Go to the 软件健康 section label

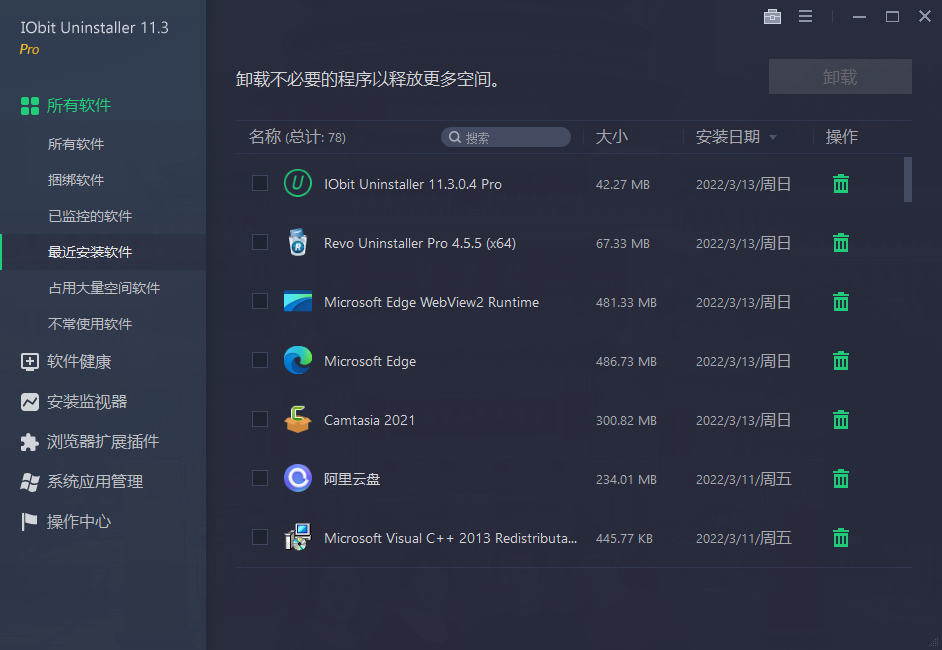[79, 362]
